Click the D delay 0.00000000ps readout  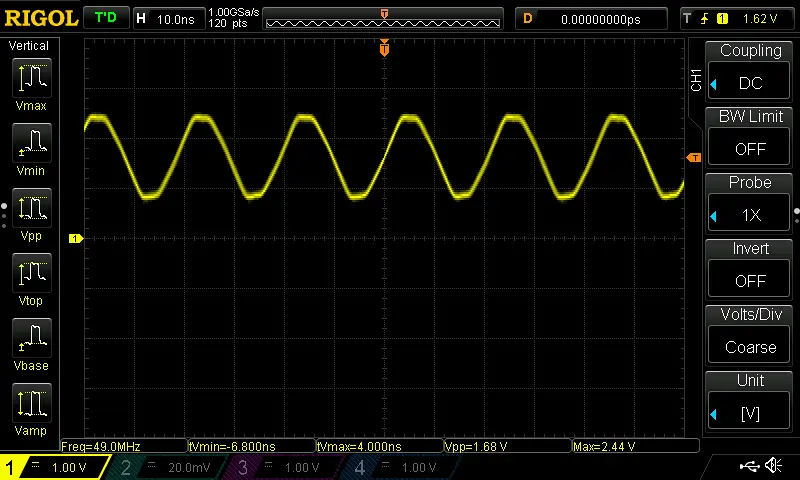click(591, 19)
